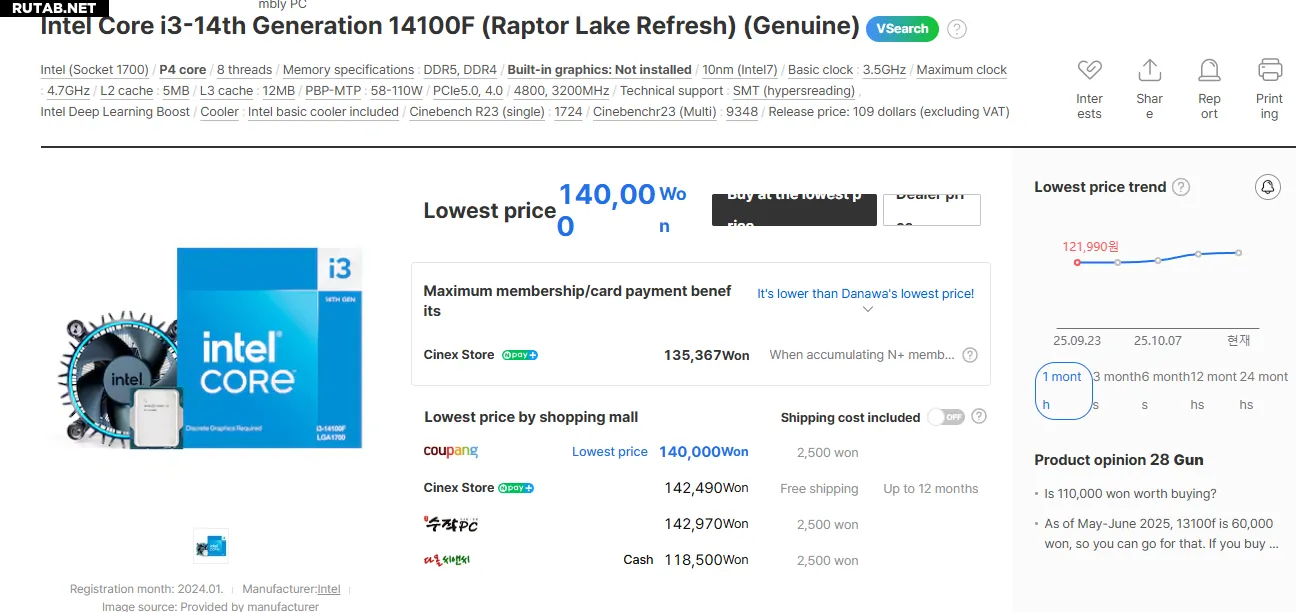Select the 1 month trend tab
1296x612 pixels.
click(1061, 390)
